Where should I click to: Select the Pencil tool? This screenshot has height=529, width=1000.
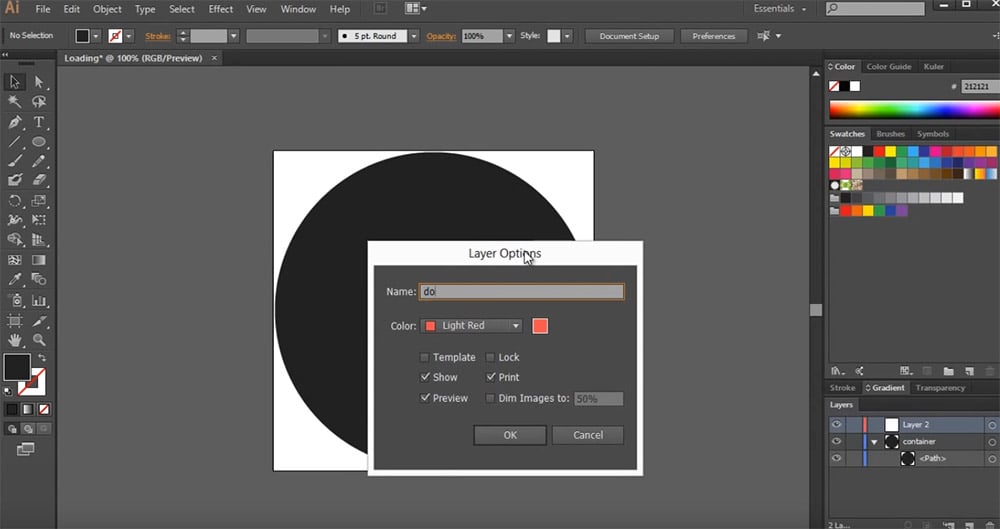(x=39, y=161)
